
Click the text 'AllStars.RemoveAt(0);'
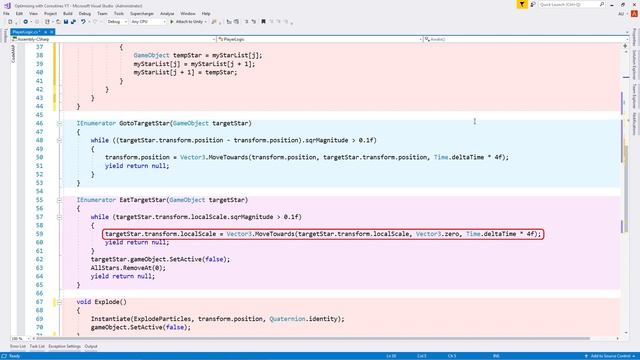point(128,268)
